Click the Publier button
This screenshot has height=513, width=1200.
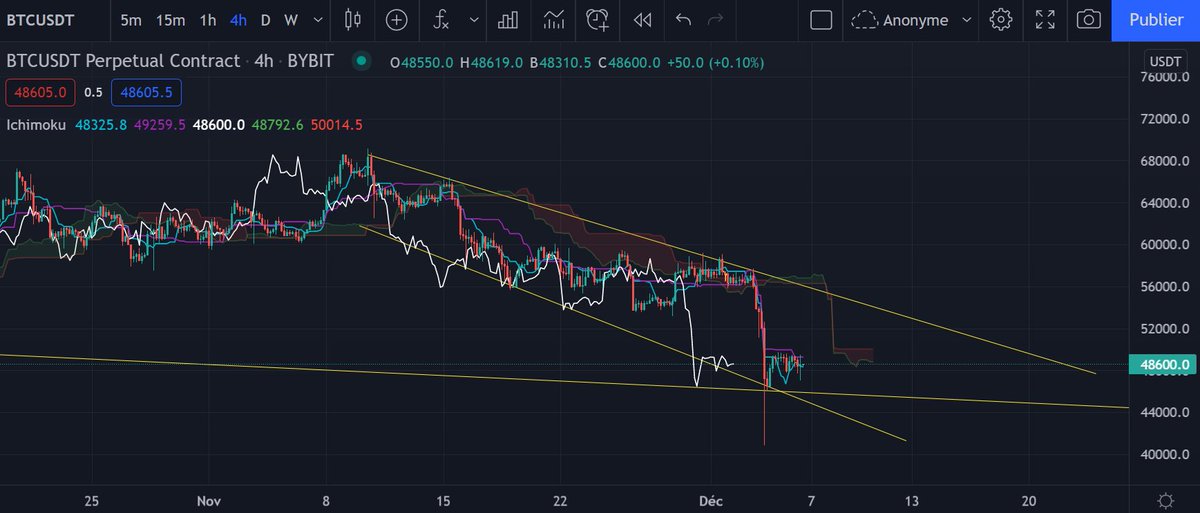[1155, 20]
